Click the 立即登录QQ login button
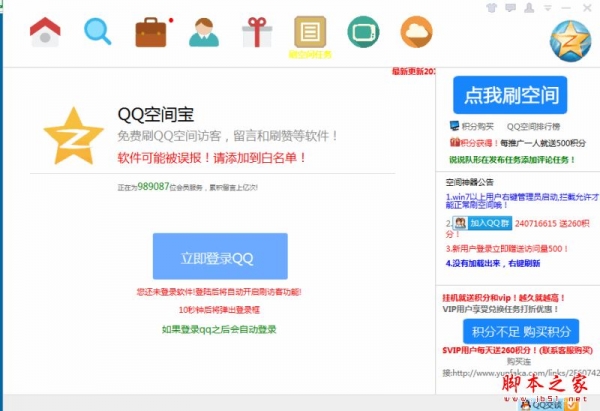The height and width of the screenshot is (411, 600). point(220,256)
